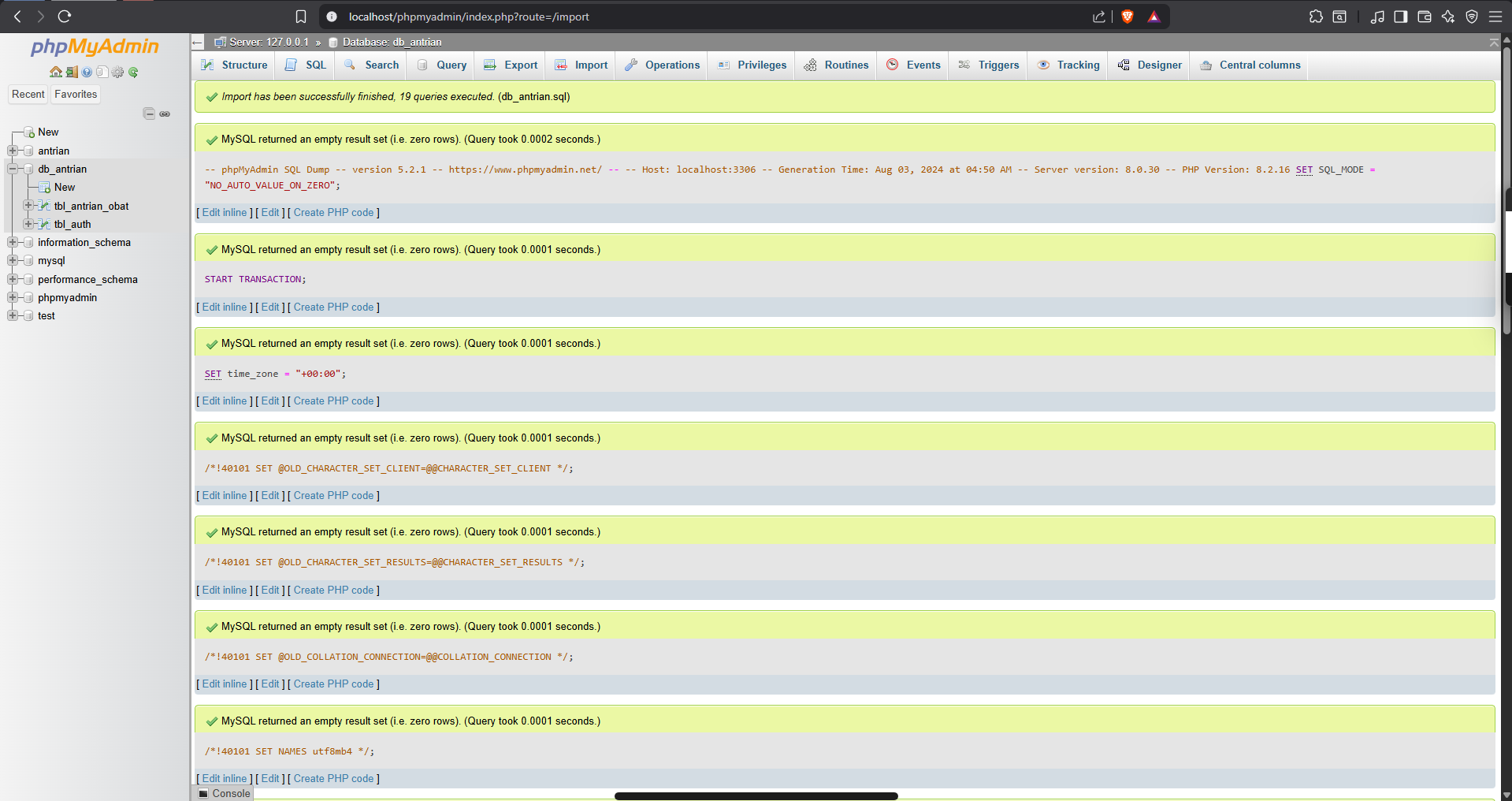Bookmark this page in the address bar
The height and width of the screenshot is (801, 1512).
tap(301, 17)
